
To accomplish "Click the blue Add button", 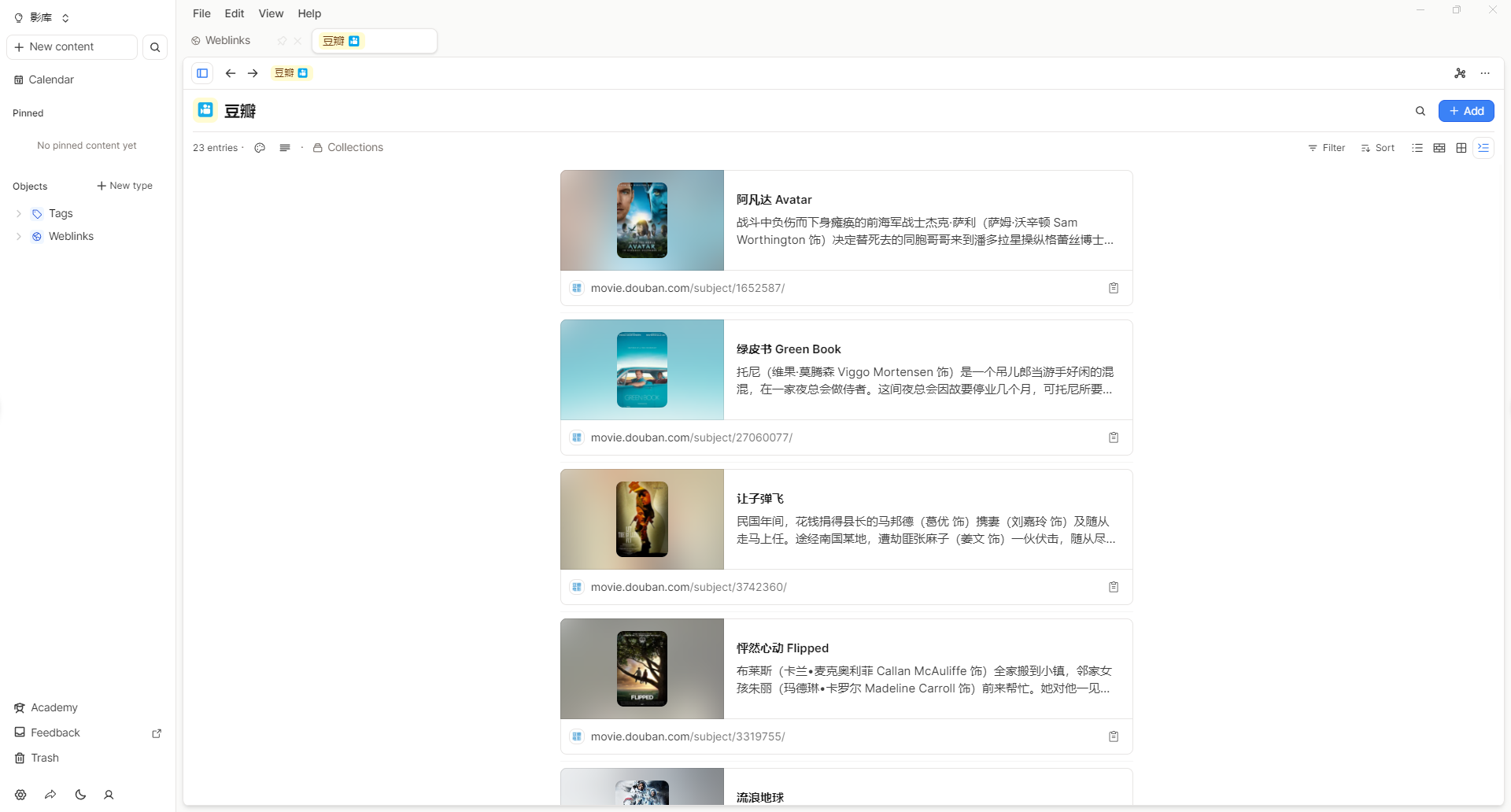I will (1465, 111).
